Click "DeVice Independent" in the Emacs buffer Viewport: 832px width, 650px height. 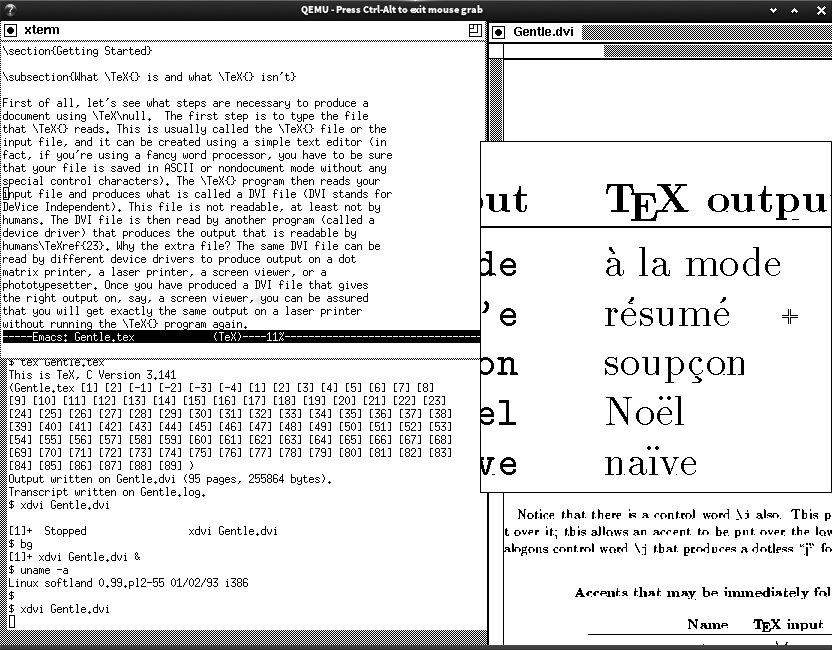[57, 207]
